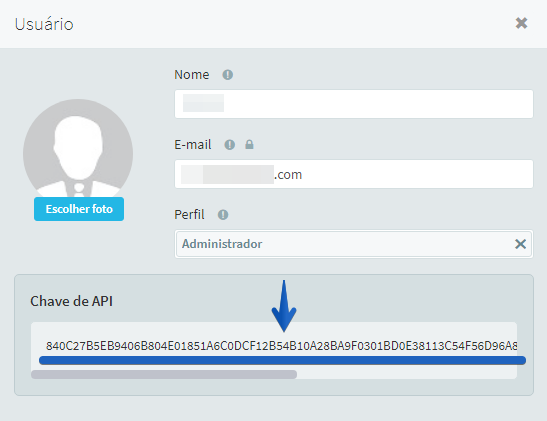Click the E-mail info icon
Screen dimensions: 547x421
(230, 144)
